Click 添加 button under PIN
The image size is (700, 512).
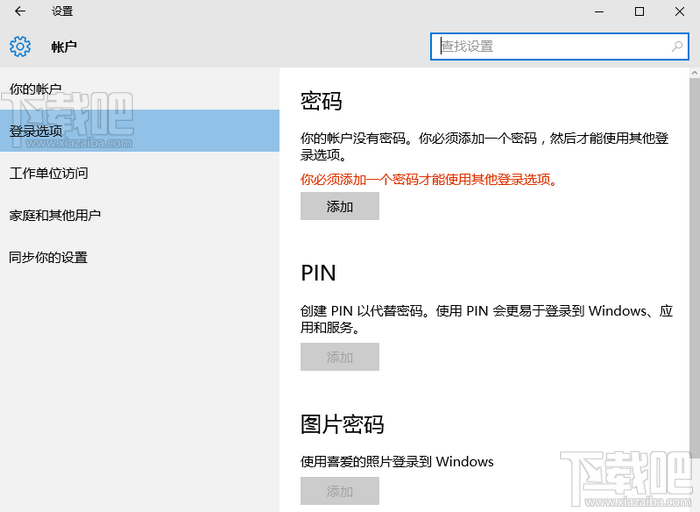[340, 357]
